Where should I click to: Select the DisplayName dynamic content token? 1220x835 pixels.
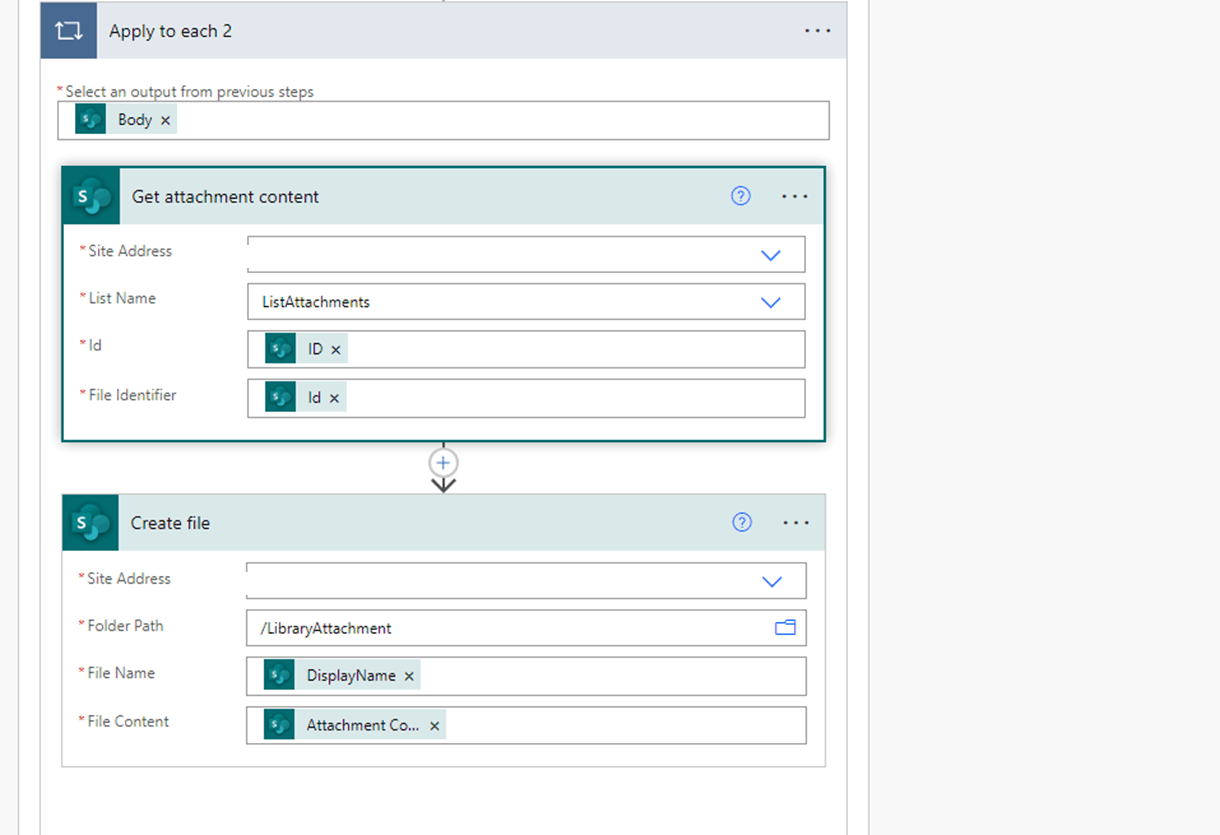[342, 676]
